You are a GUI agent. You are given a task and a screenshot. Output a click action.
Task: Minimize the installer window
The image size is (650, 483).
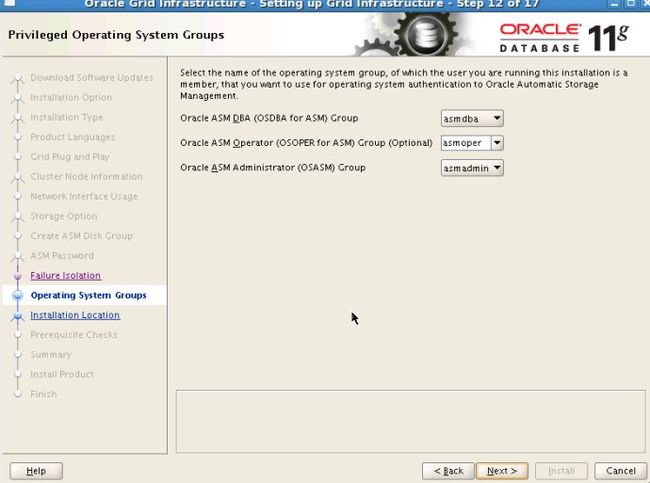click(615, 4)
